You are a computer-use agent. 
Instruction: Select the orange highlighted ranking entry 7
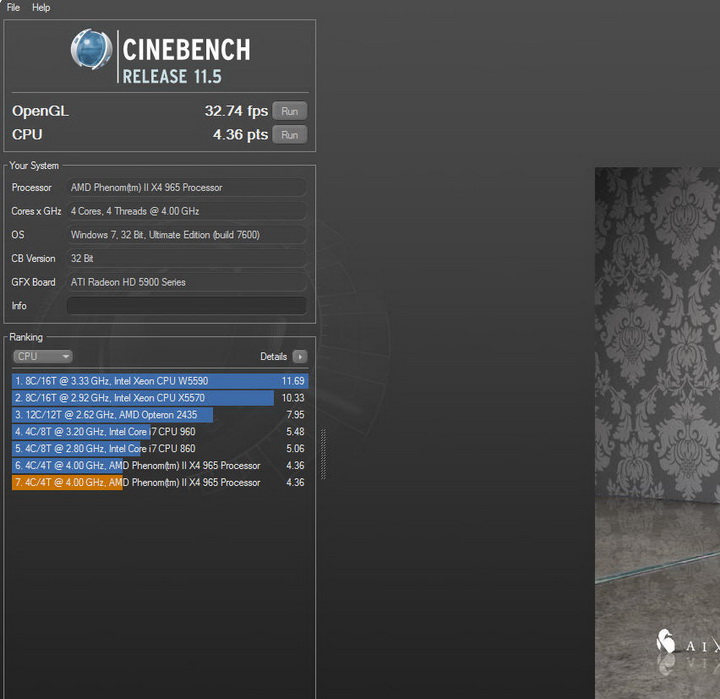tap(160, 483)
